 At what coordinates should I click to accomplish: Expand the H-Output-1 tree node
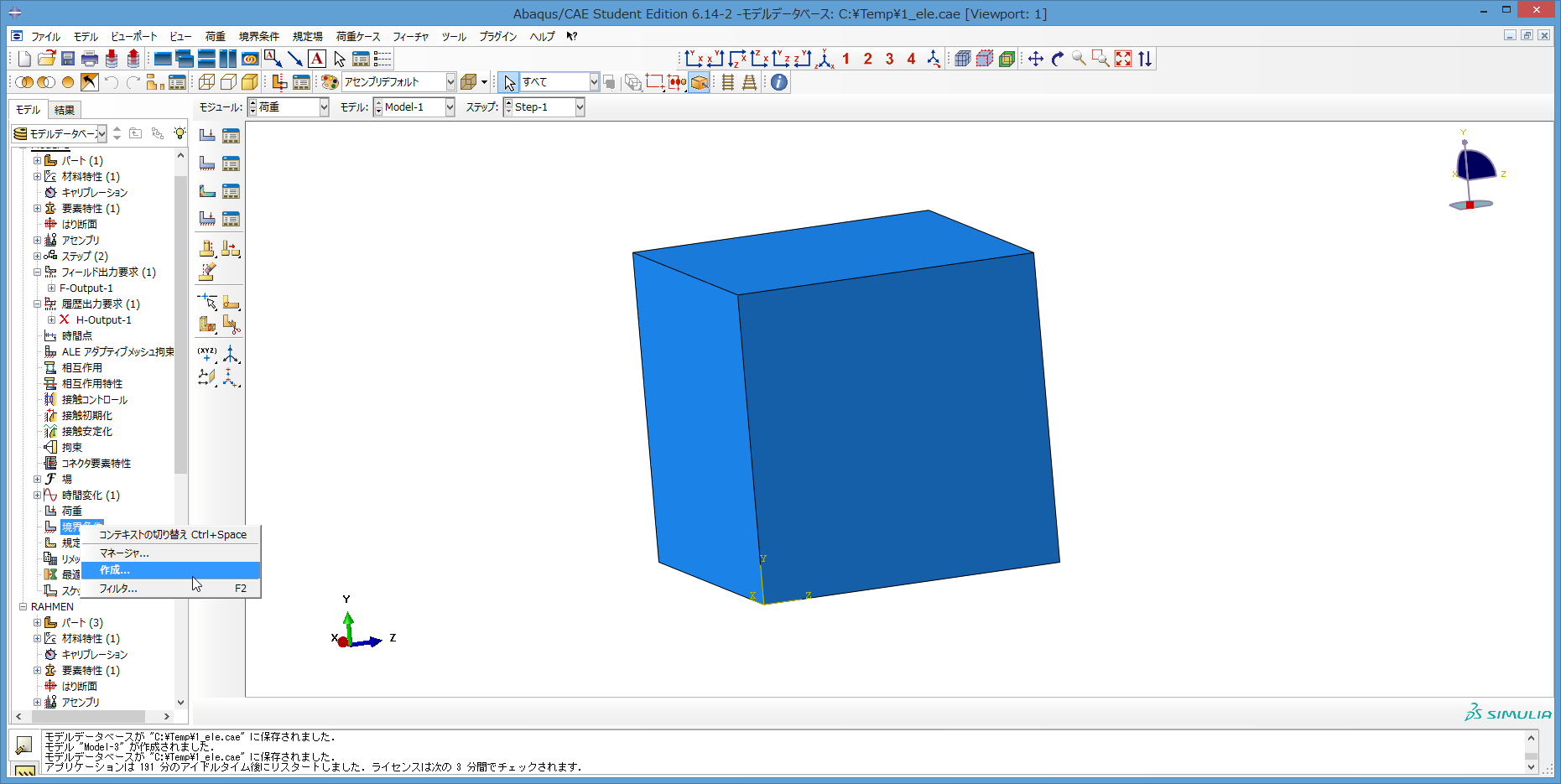[x=51, y=320]
